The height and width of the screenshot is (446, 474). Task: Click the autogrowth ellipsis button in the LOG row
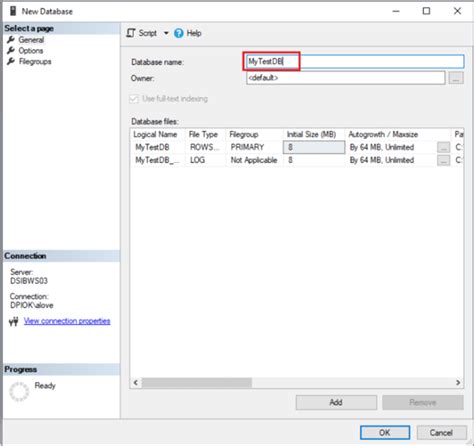point(443,160)
